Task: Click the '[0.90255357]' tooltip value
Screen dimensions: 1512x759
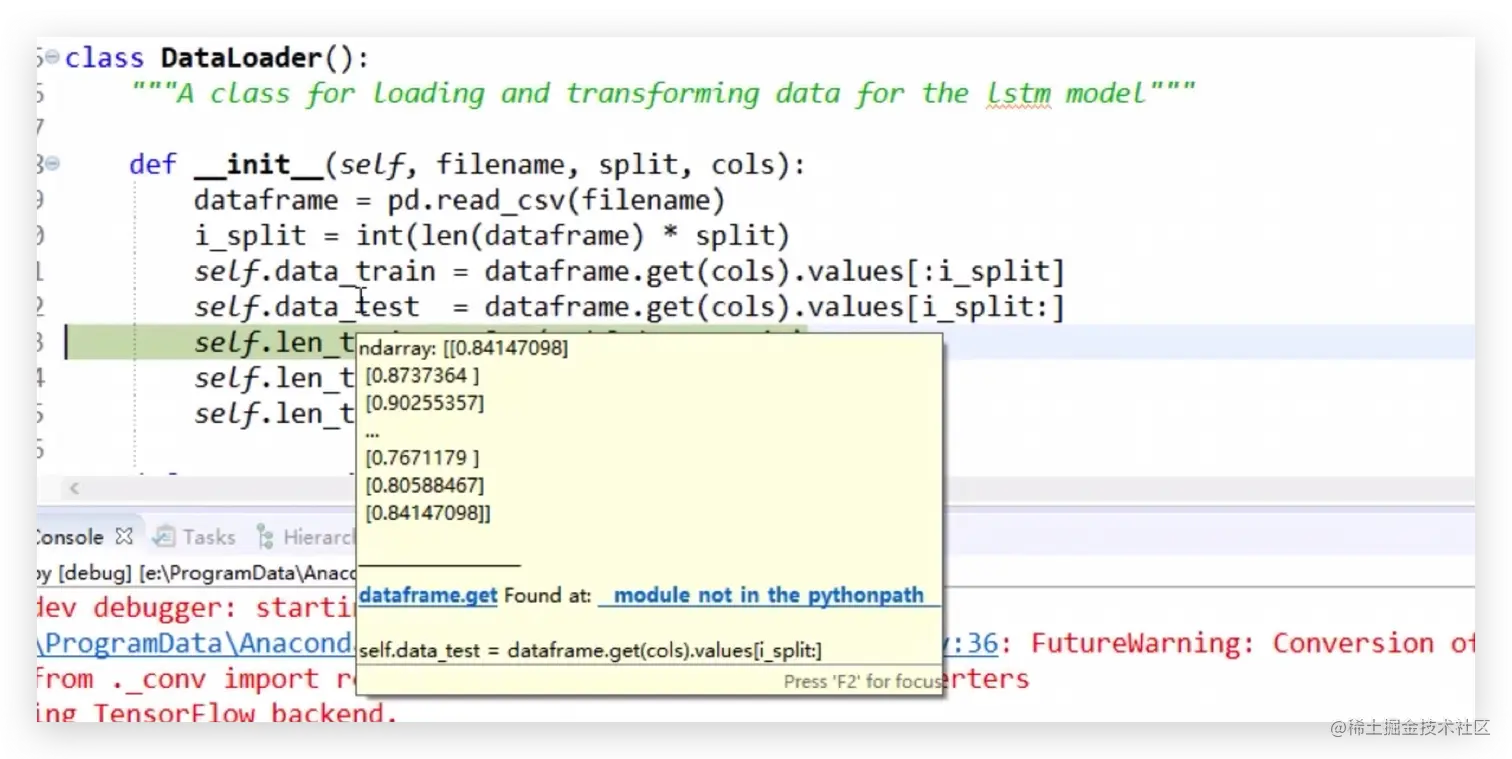Action: pos(424,403)
